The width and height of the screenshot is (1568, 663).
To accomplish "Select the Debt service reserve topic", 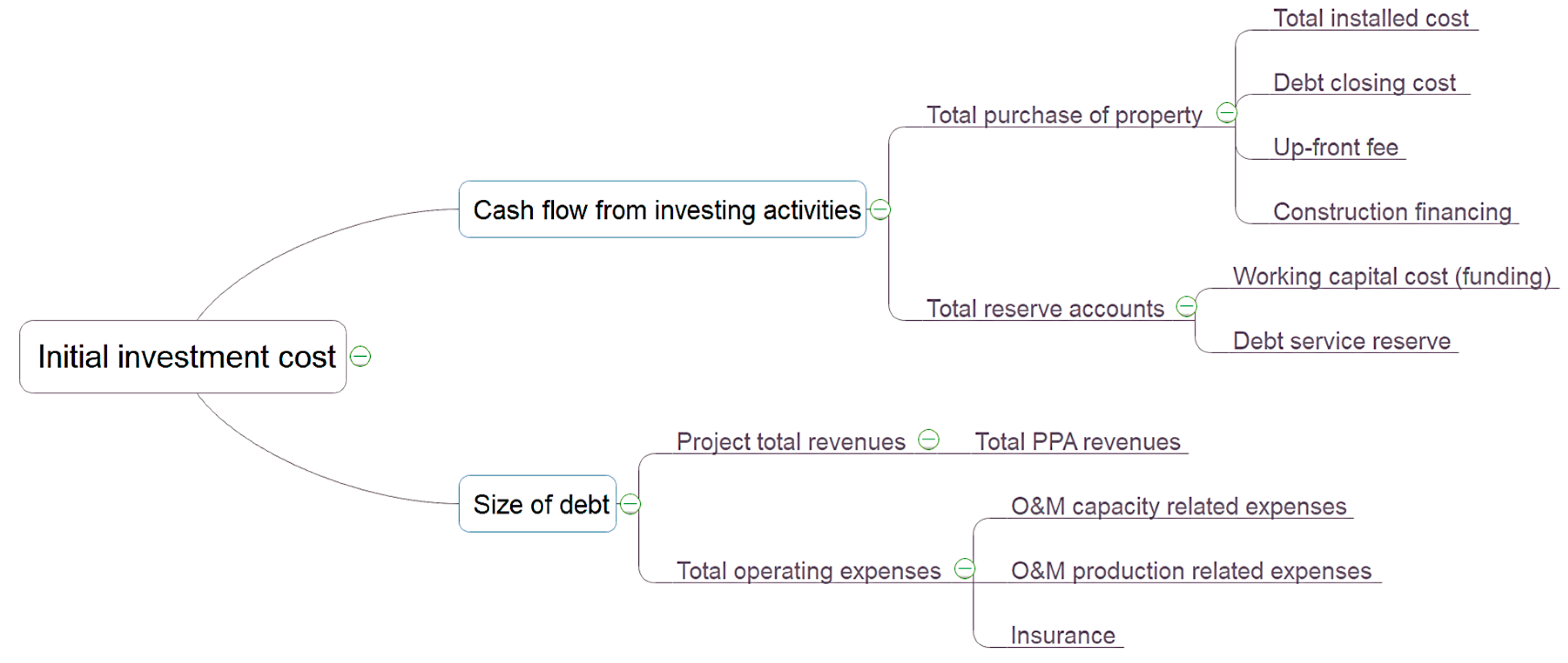I will click(1342, 341).
